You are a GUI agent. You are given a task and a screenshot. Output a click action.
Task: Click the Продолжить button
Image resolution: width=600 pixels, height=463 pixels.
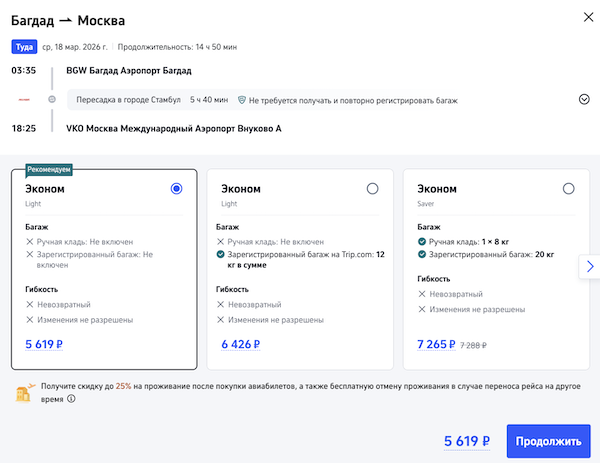pyautogui.click(x=549, y=441)
